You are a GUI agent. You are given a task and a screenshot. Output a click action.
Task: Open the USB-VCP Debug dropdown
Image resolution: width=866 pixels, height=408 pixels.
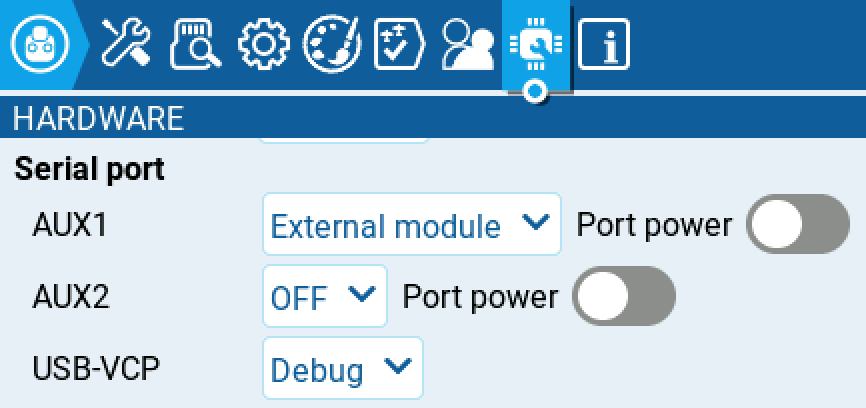pos(342,368)
